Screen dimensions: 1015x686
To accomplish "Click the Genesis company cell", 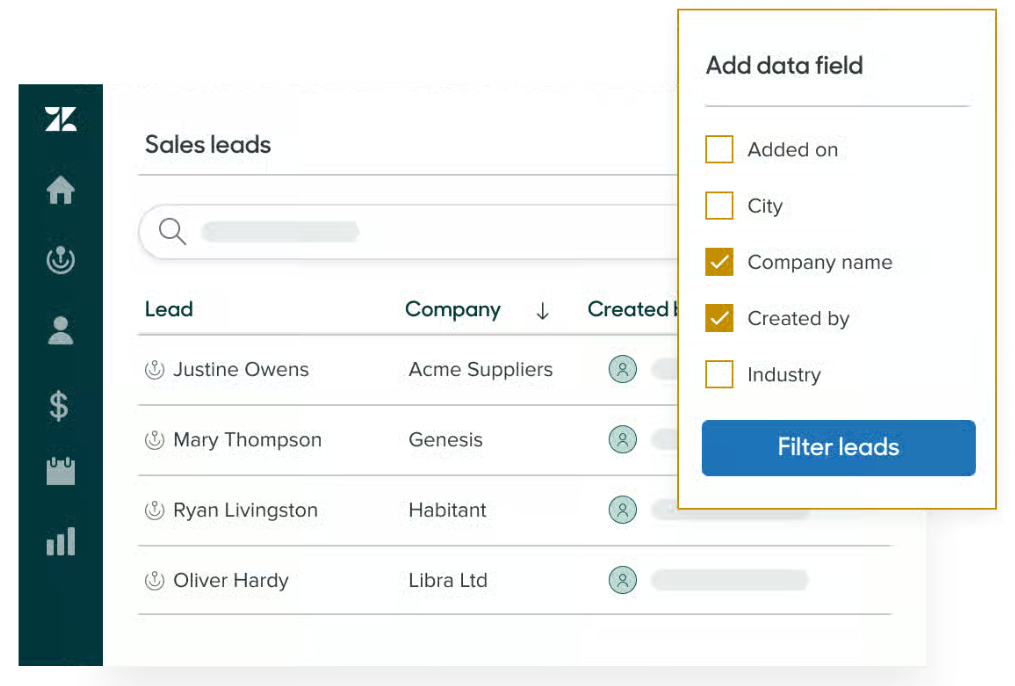I will (x=445, y=440).
